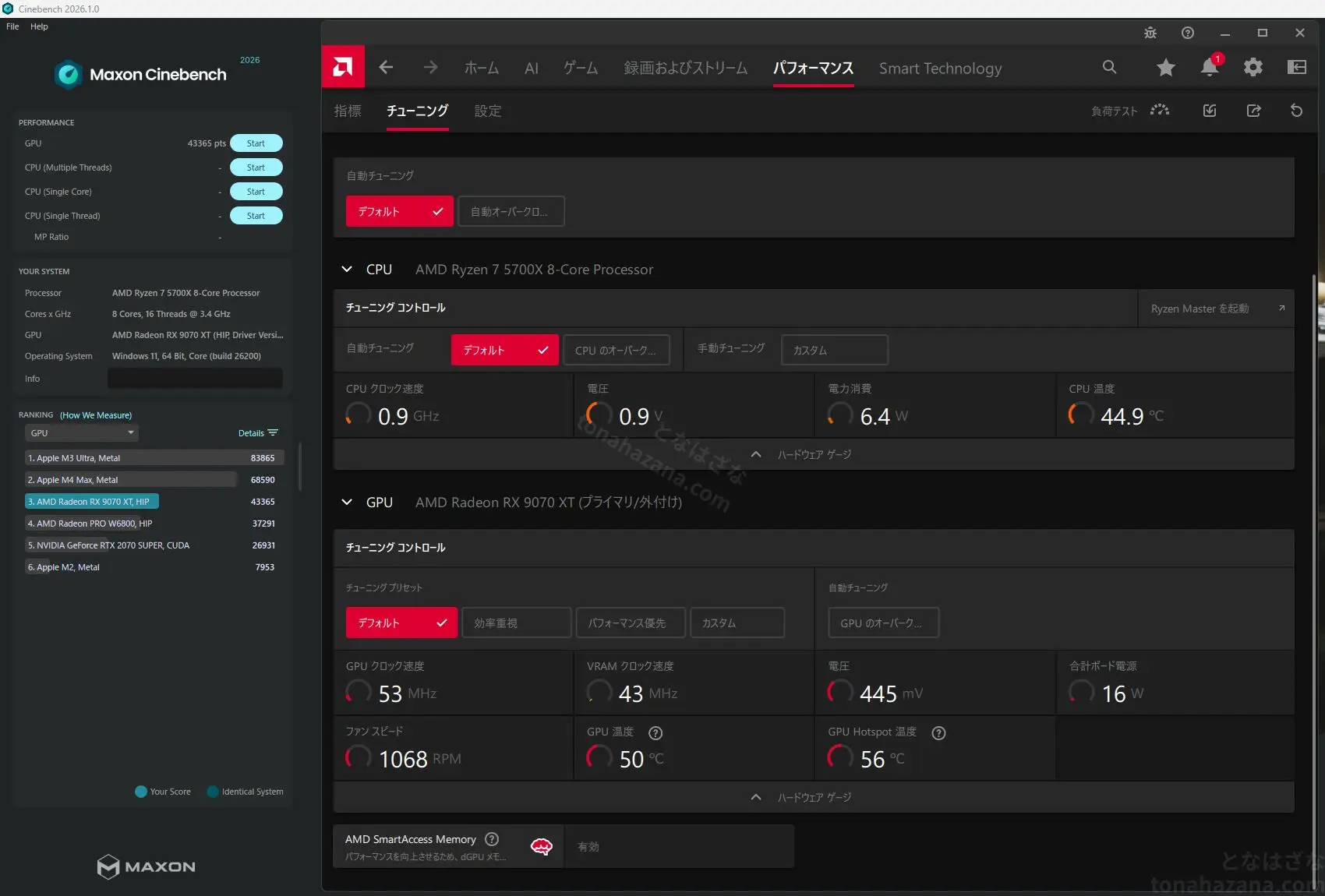The width and height of the screenshot is (1325, 896).
Task: Open the GPU ranking dropdown in Cinebench
Action: 82,432
